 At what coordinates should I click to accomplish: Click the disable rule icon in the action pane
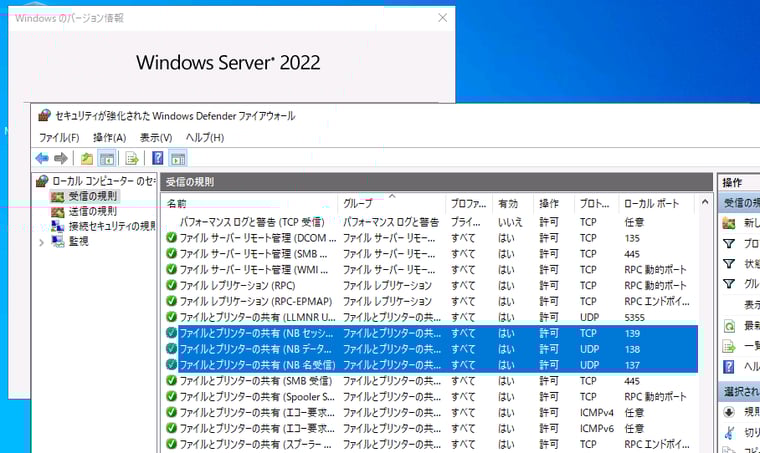tap(729, 412)
